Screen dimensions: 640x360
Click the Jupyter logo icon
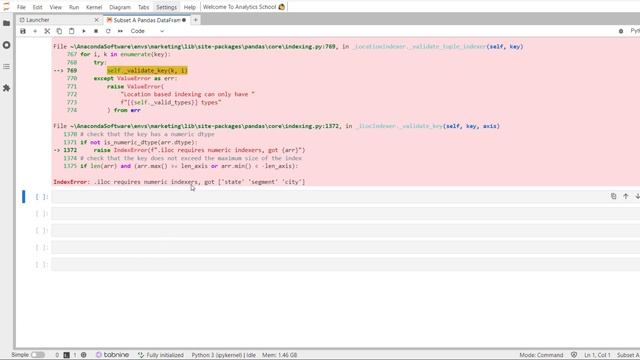pyautogui.click(x=7, y=7)
